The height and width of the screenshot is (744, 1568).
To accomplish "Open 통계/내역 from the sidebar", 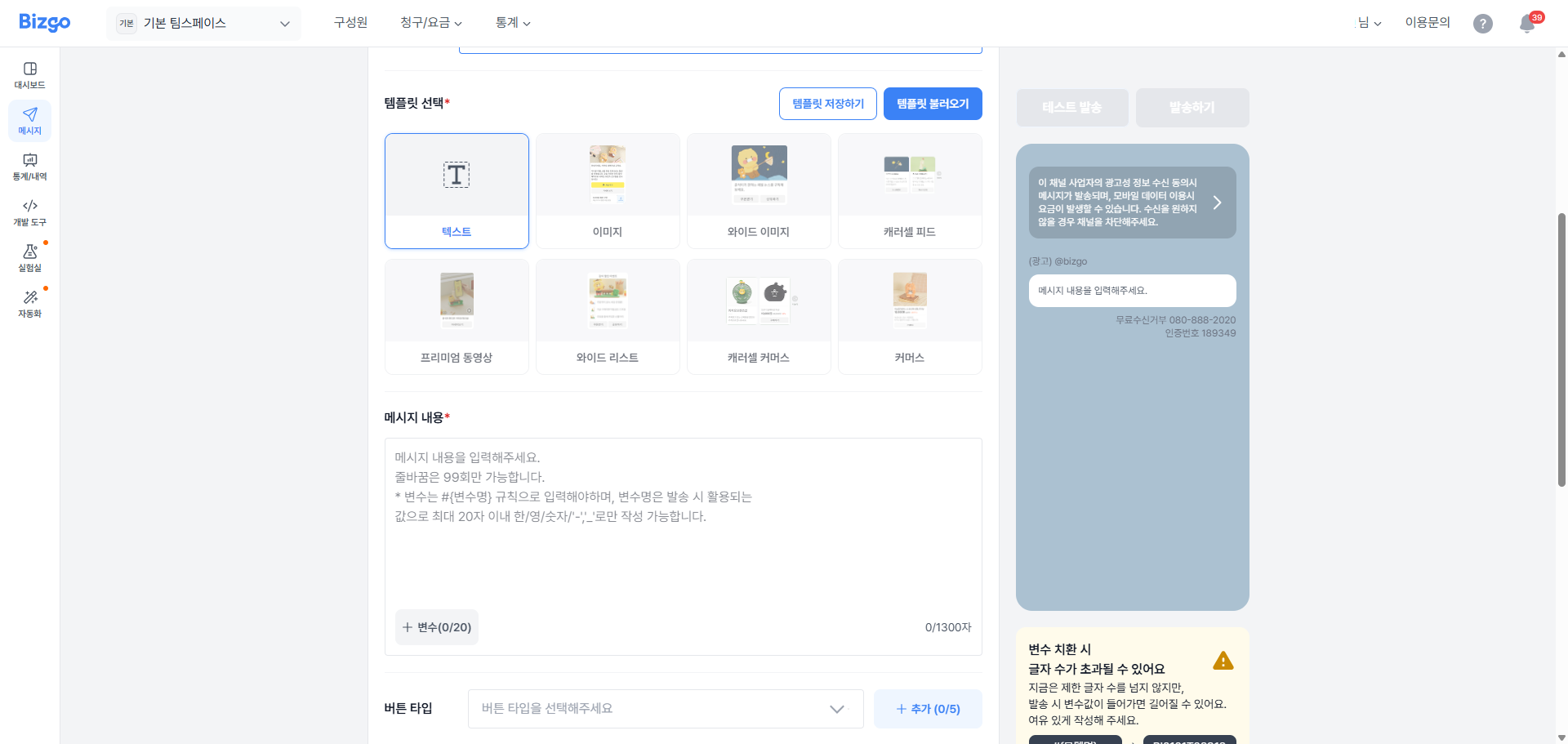I will (x=29, y=166).
